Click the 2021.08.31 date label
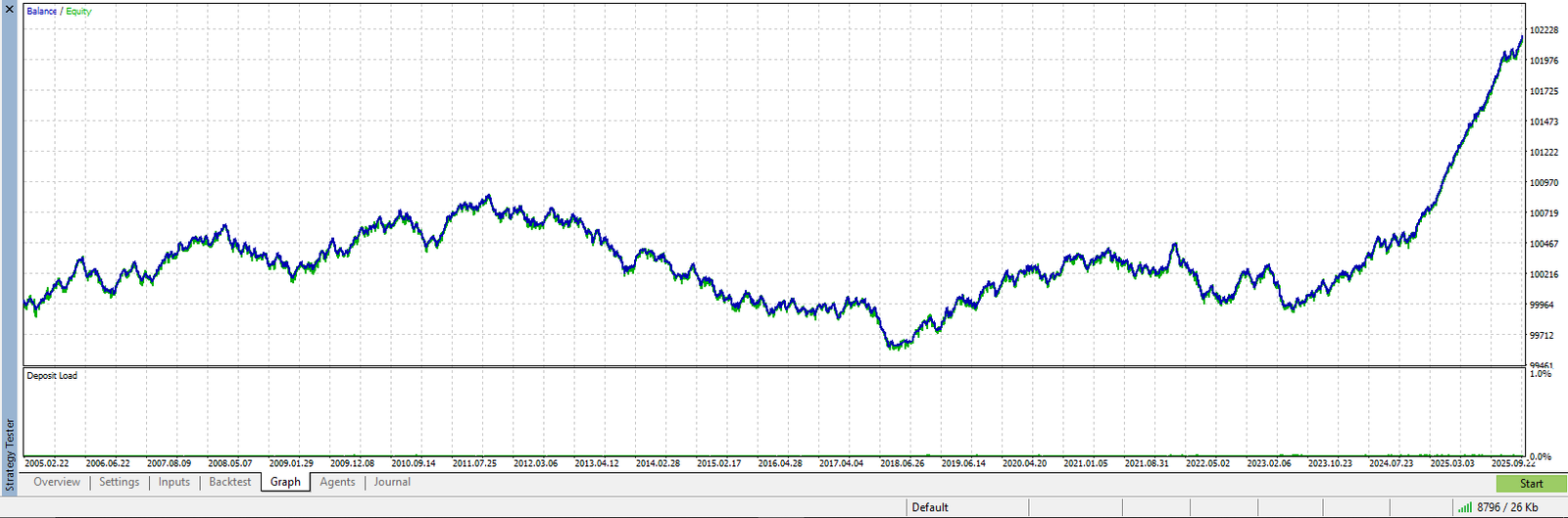1568x518 pixels. coord(1147,464)
